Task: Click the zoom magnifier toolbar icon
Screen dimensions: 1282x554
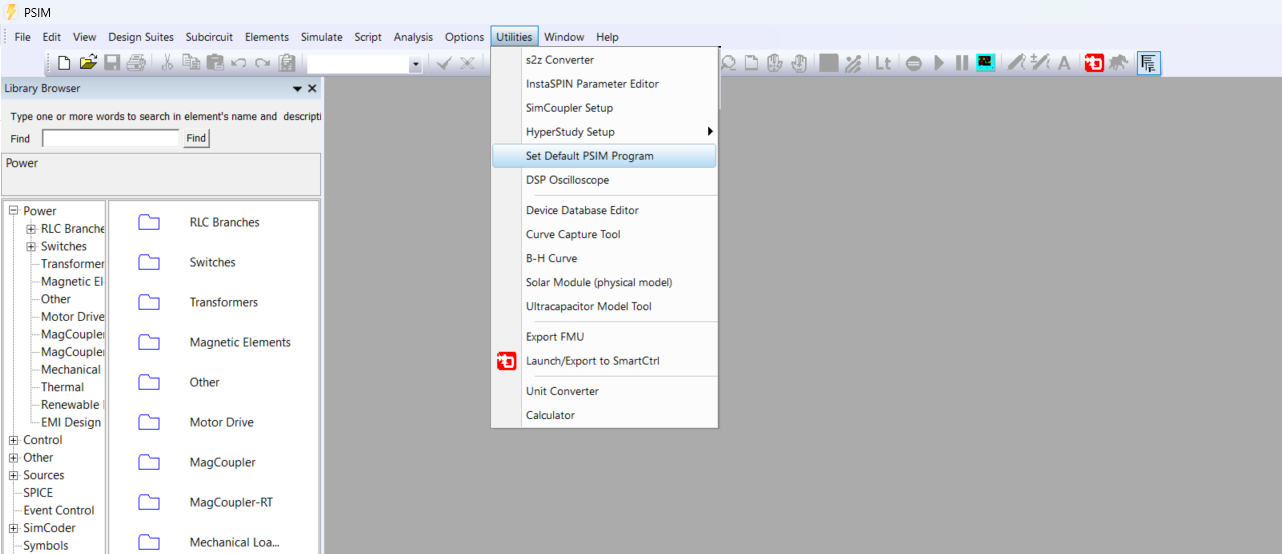Action: pyautogui.click(x=729, y=63)
